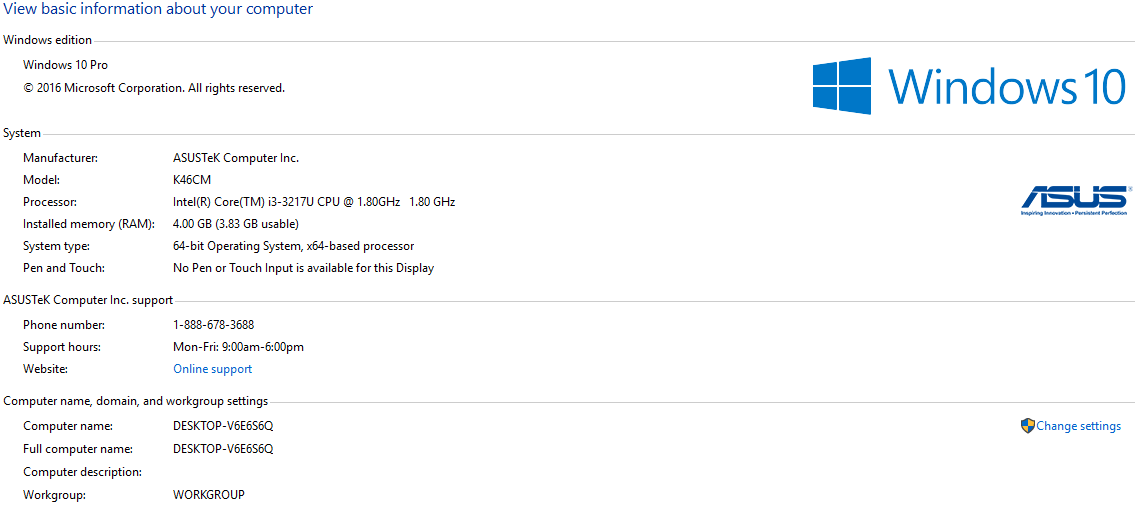Viewport: 1145px width, 506px height.
Task: Click the DESKTOP-V6E6S6Q value beside Computer name
Action: [x=223, y=426]
